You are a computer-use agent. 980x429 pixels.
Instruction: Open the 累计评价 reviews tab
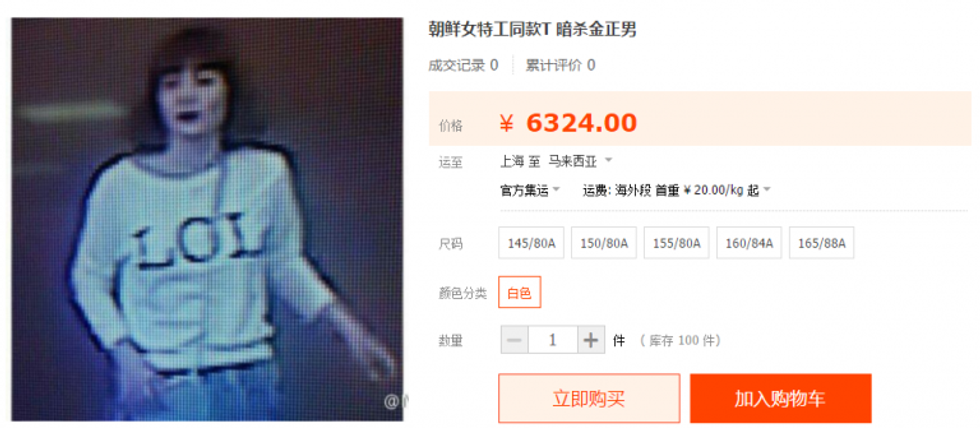click(560, 65)
